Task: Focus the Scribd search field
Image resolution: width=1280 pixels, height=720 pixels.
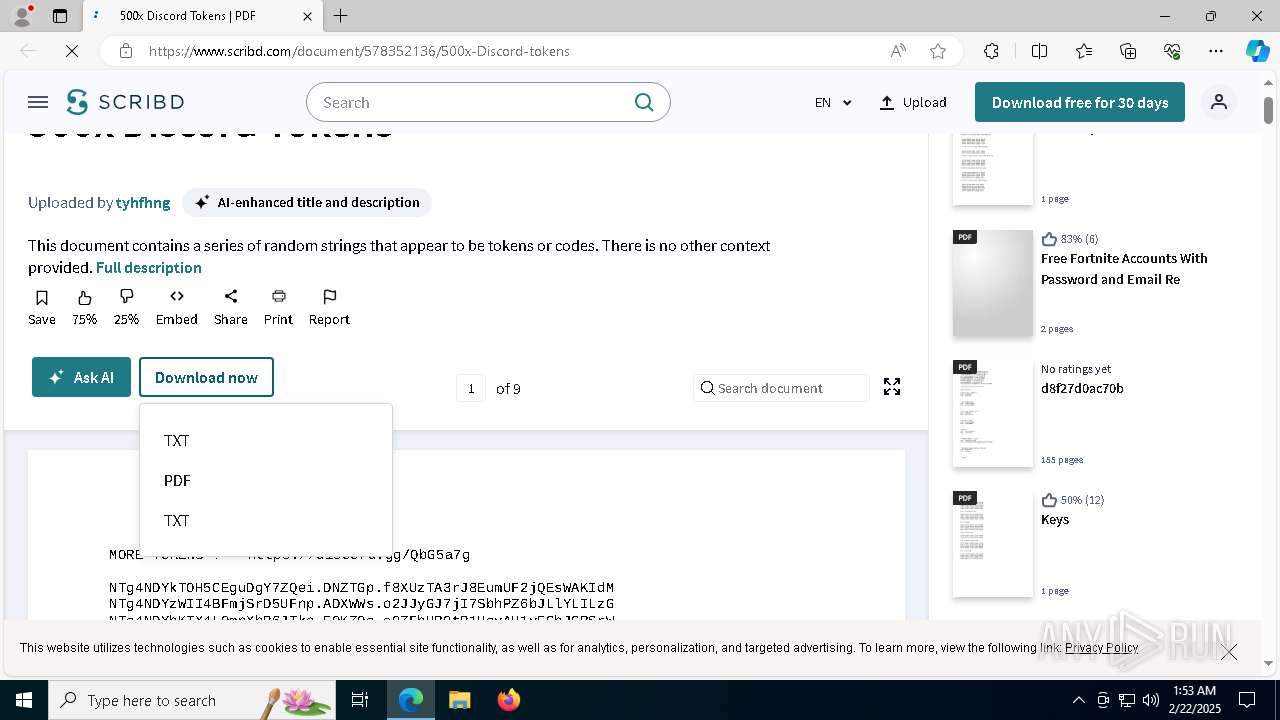Action: coord(470,102)
